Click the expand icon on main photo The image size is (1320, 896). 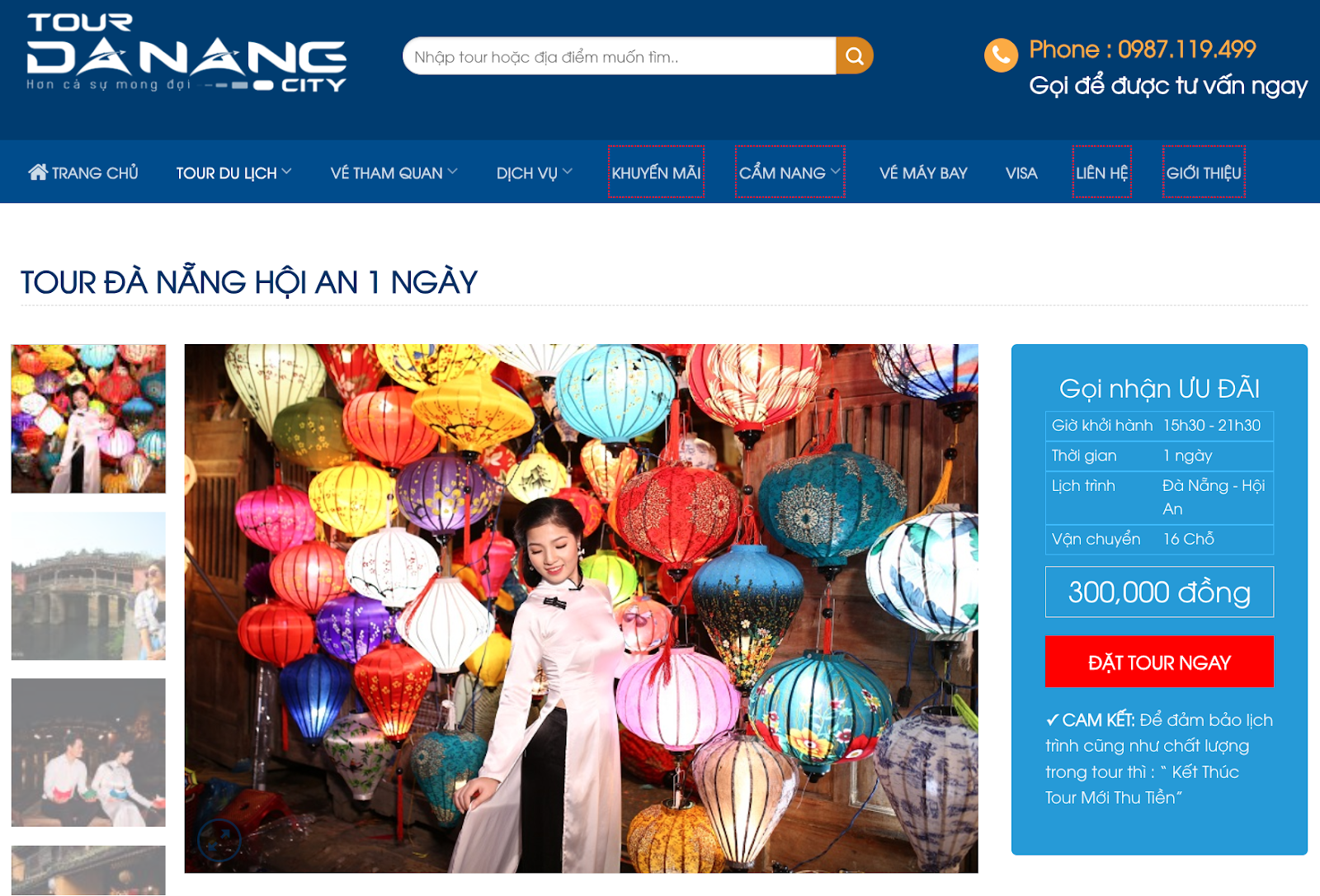pos(219,841)
